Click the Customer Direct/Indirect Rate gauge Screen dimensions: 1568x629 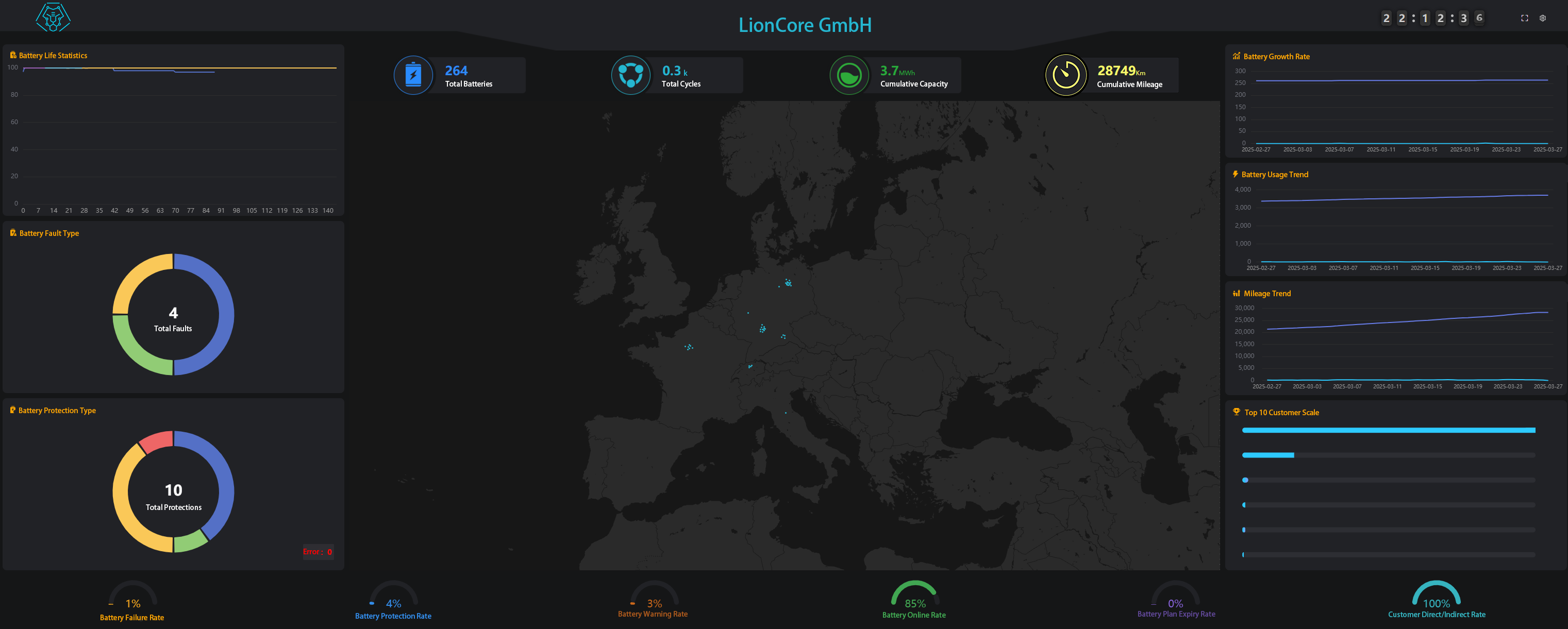[1436, 595]
